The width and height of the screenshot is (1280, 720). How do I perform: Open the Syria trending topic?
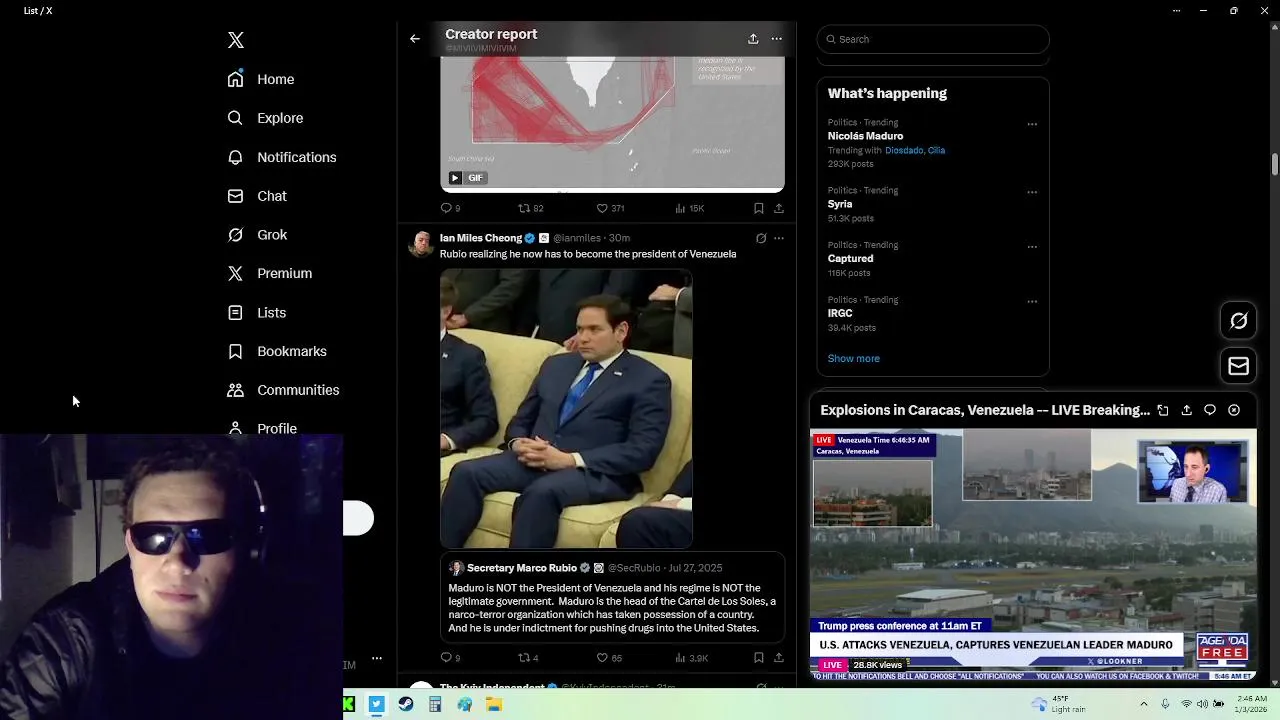point(840,204)
